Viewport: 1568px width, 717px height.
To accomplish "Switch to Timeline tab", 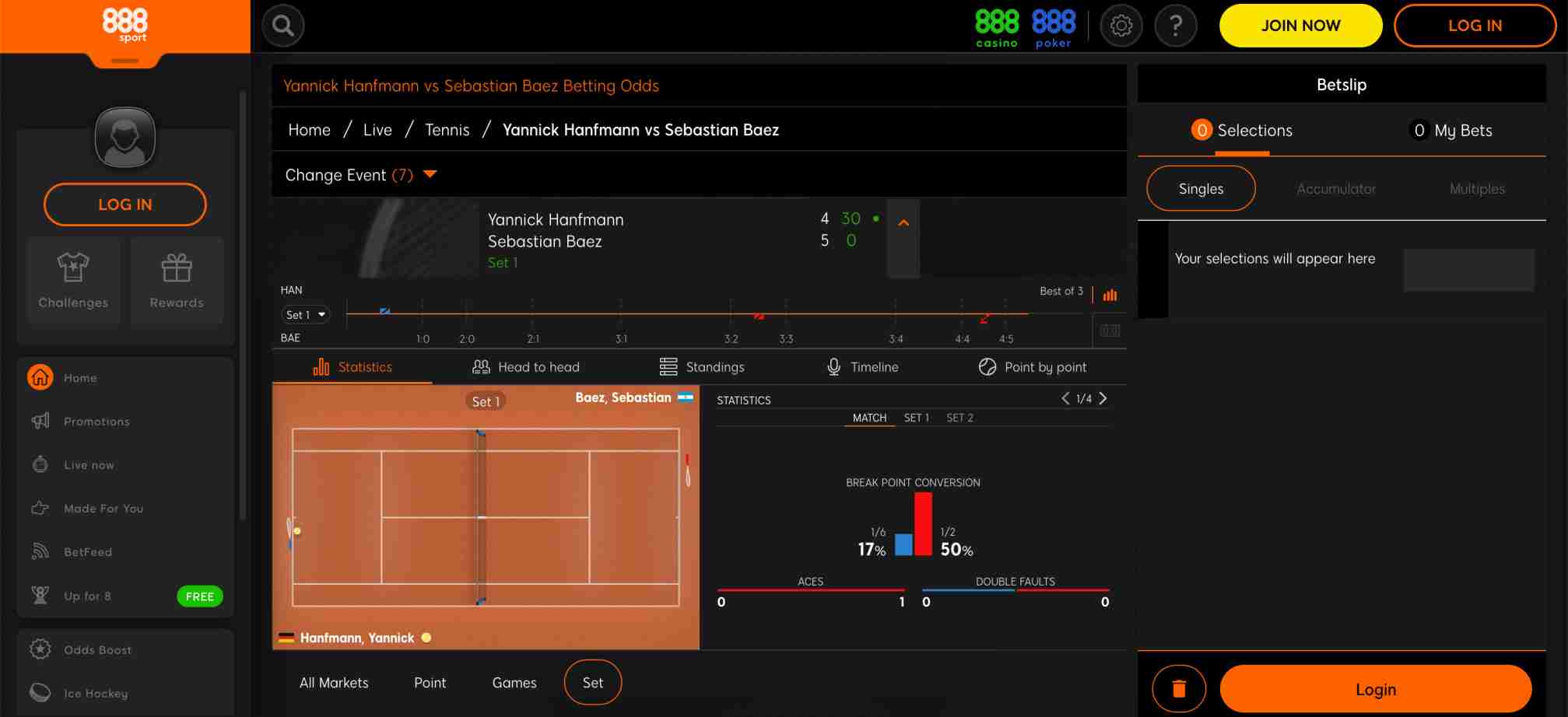I will point(862,367).
